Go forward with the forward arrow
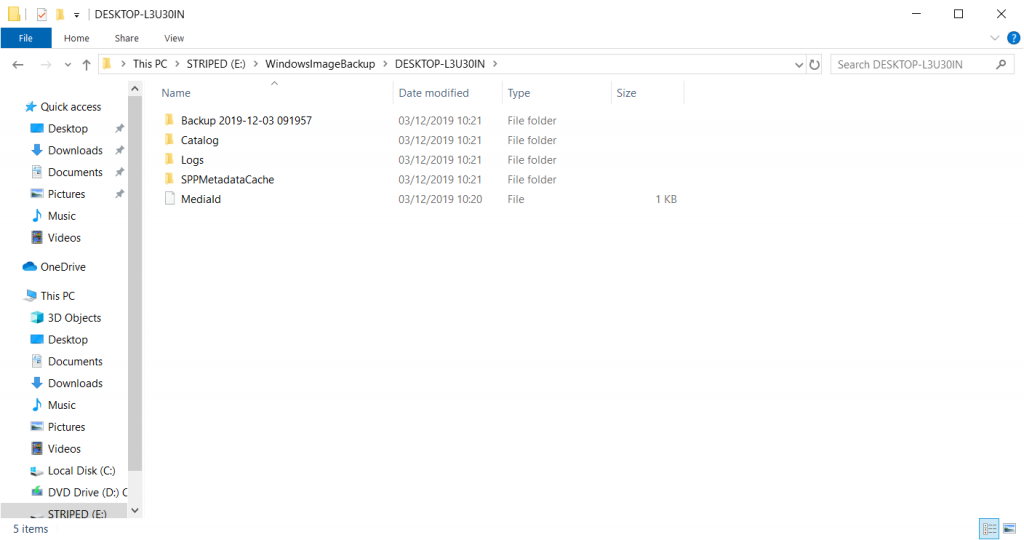This screenshot has height=540, width=1024. (x=46, y=64)
